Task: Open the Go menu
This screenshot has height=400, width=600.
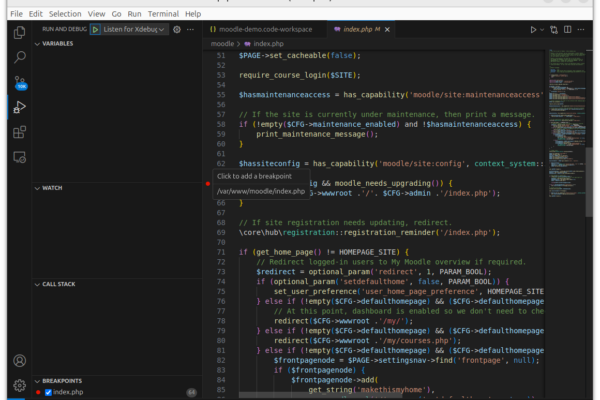Action: (116, 14)
